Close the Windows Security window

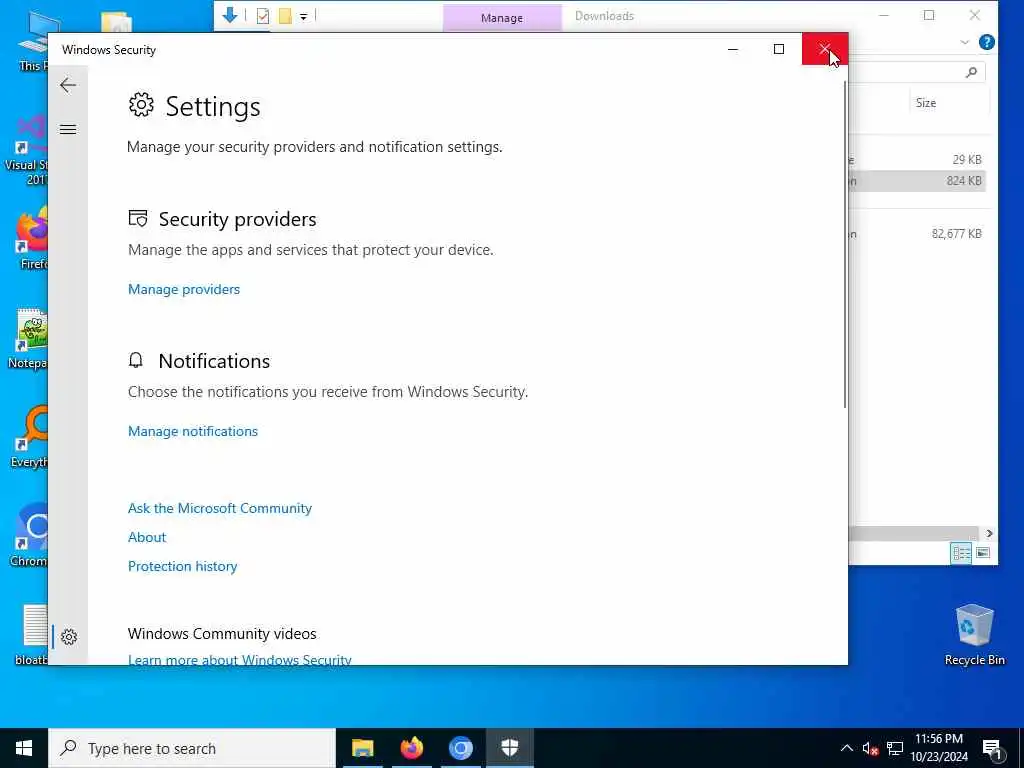click(x=825, y=49)
